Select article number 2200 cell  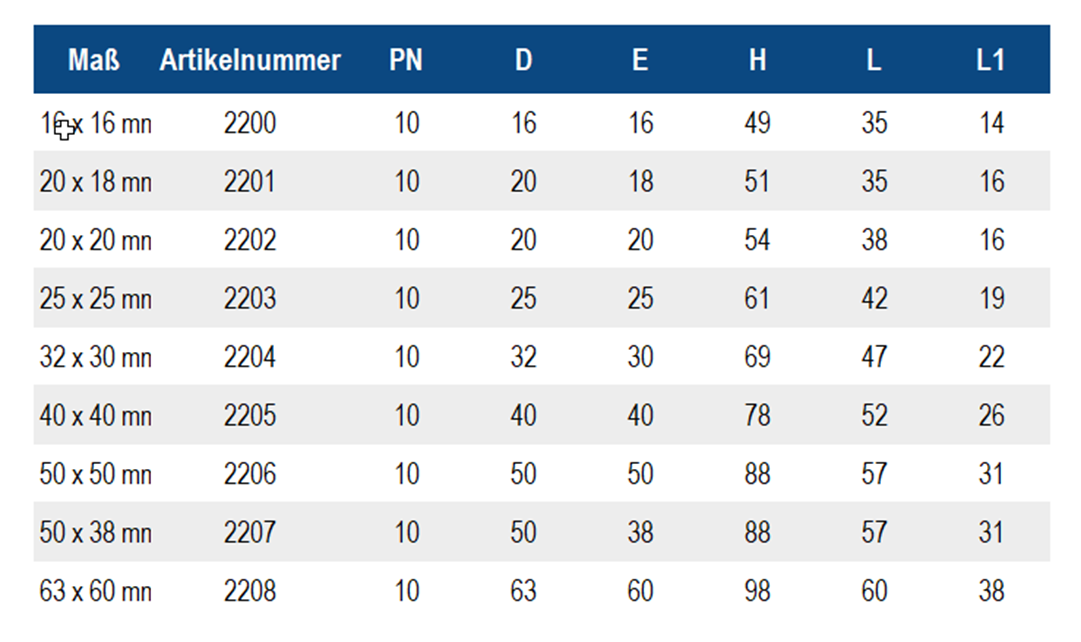[250, 124]
